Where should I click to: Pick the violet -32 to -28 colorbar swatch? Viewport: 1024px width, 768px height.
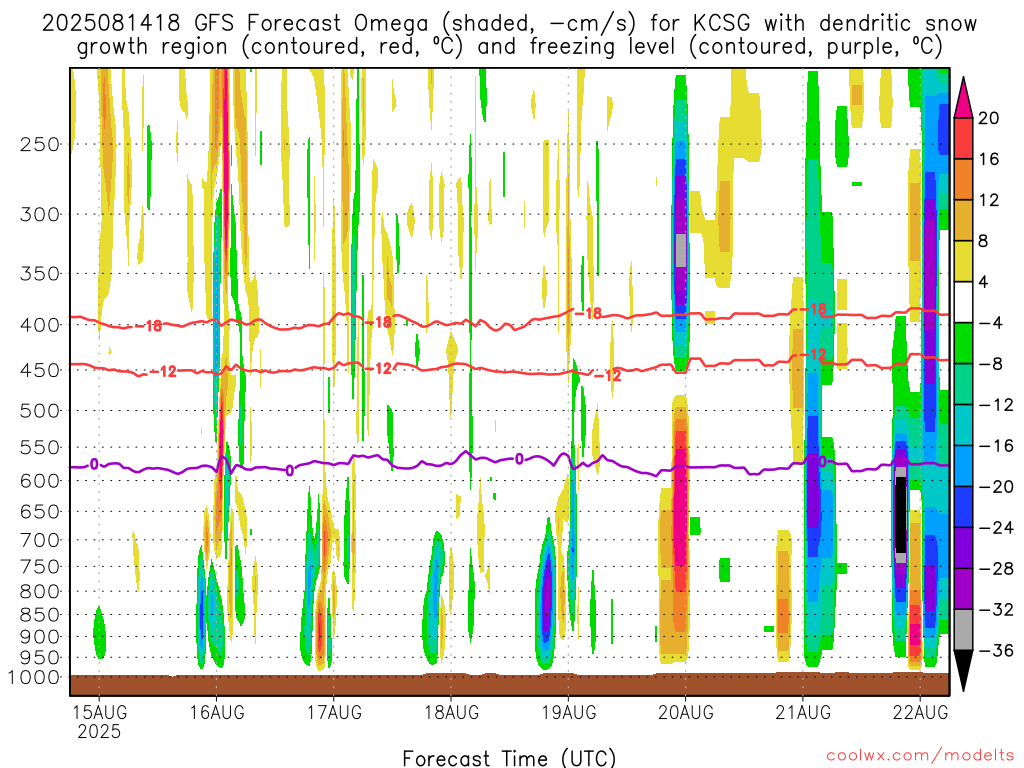[963, 589]
